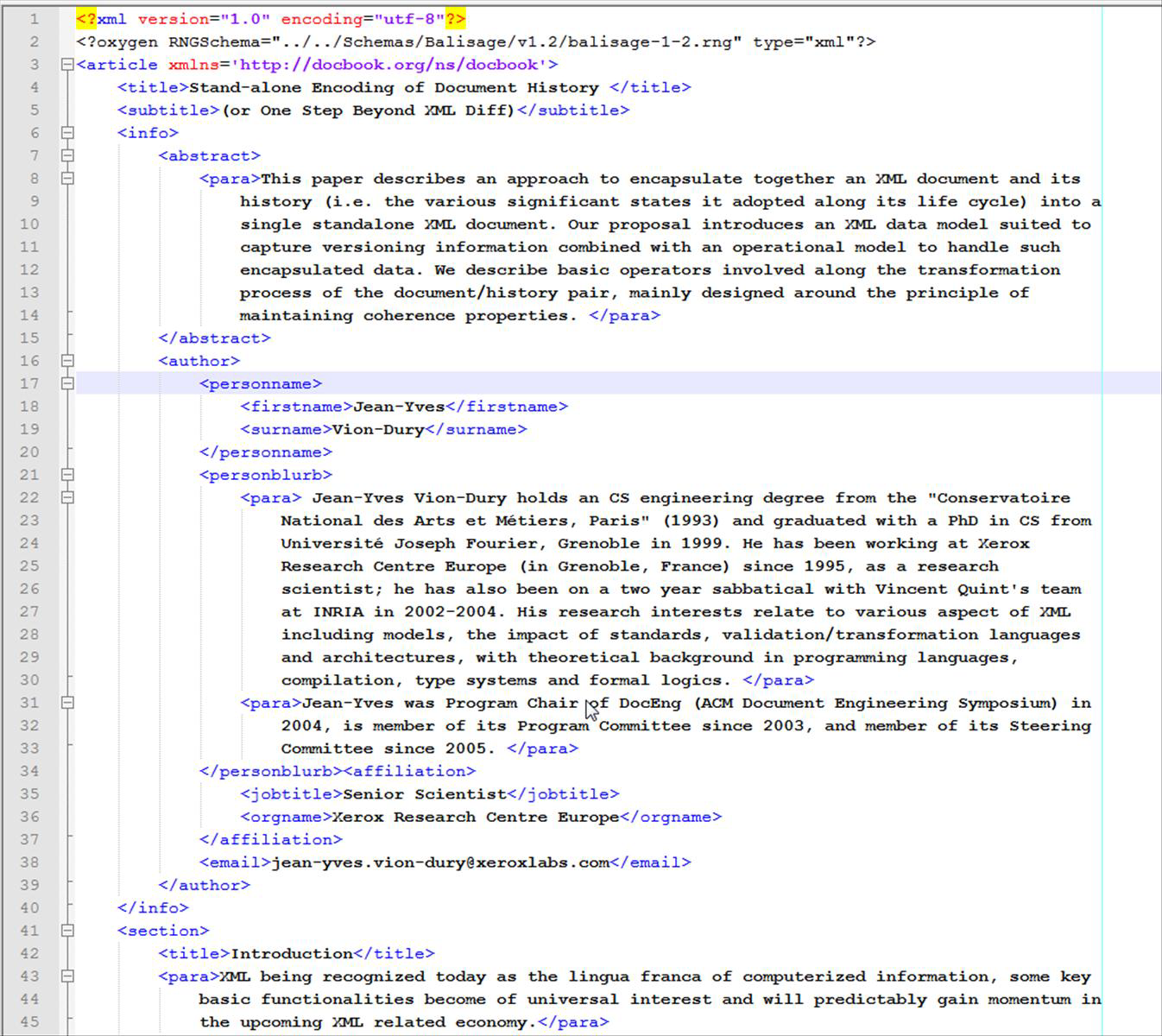This screenshot has width=1162, height=1036.
Task: Click the subtitle text '(or One Step Beyond XML Diff)'
Action: click(368, 111)
